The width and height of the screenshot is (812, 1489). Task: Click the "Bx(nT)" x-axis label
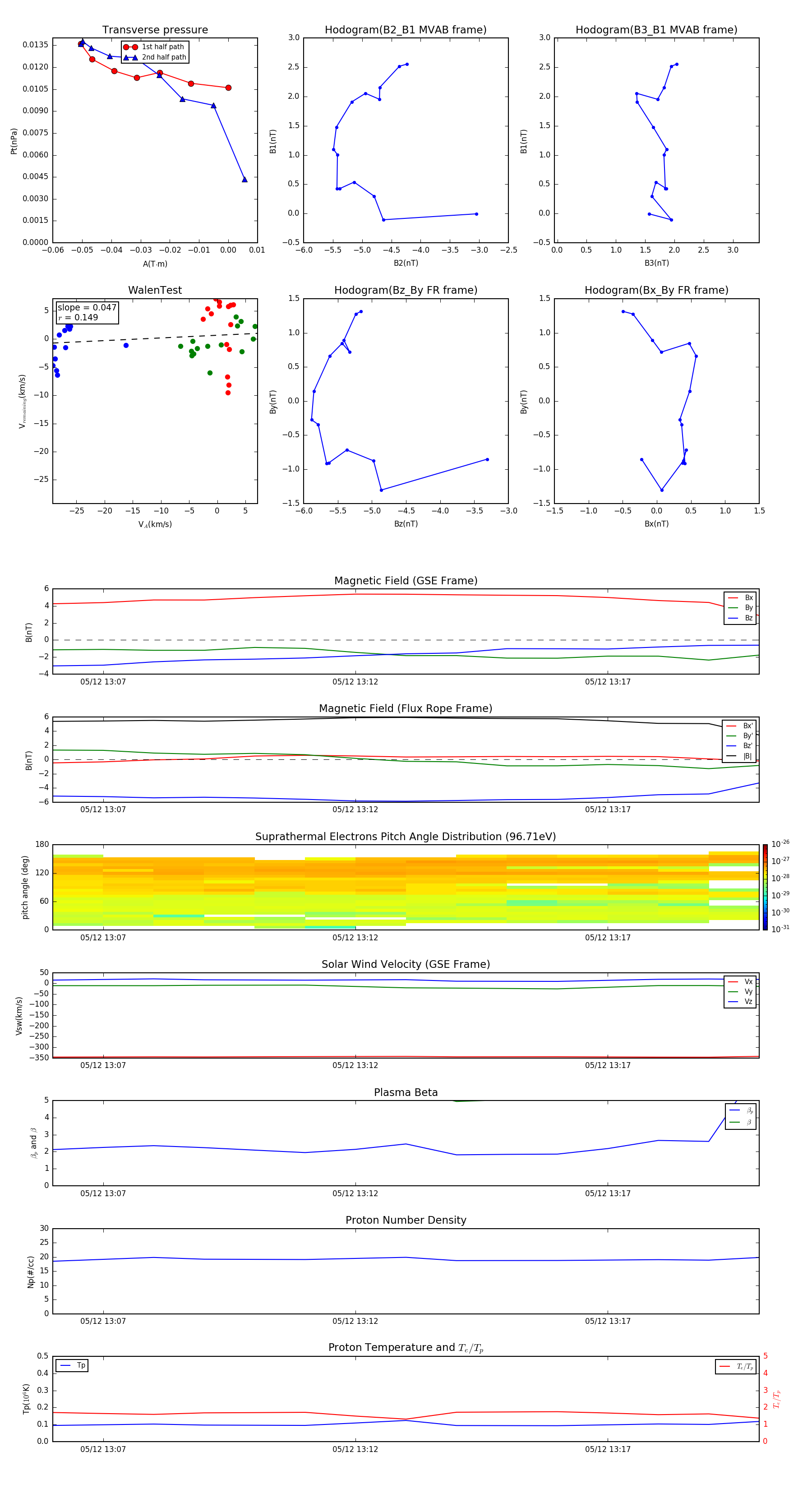pyautogui.click(x=656, y=524)
